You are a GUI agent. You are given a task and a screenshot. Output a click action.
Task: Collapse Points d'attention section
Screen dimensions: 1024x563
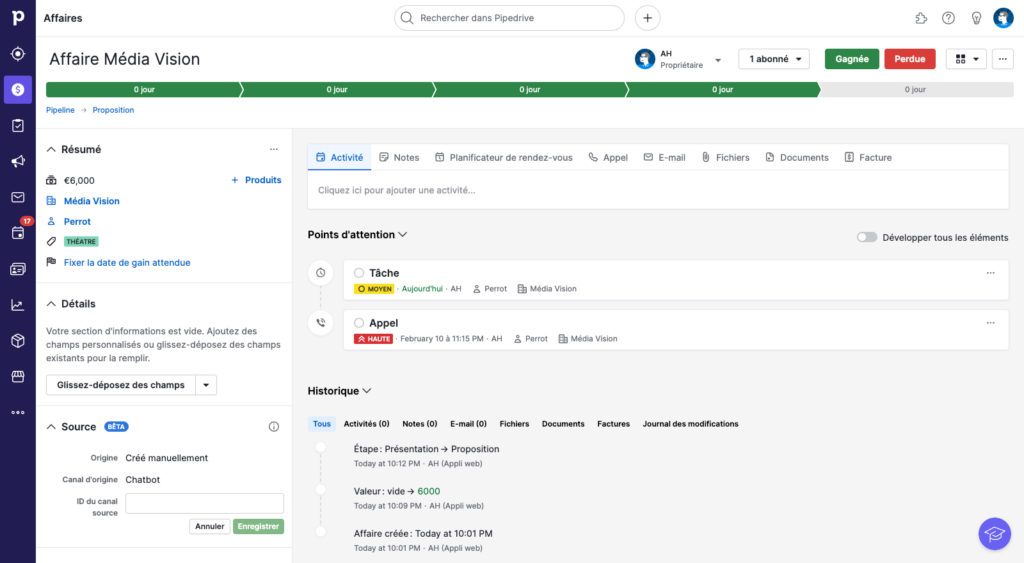click(x=403, y=234)
